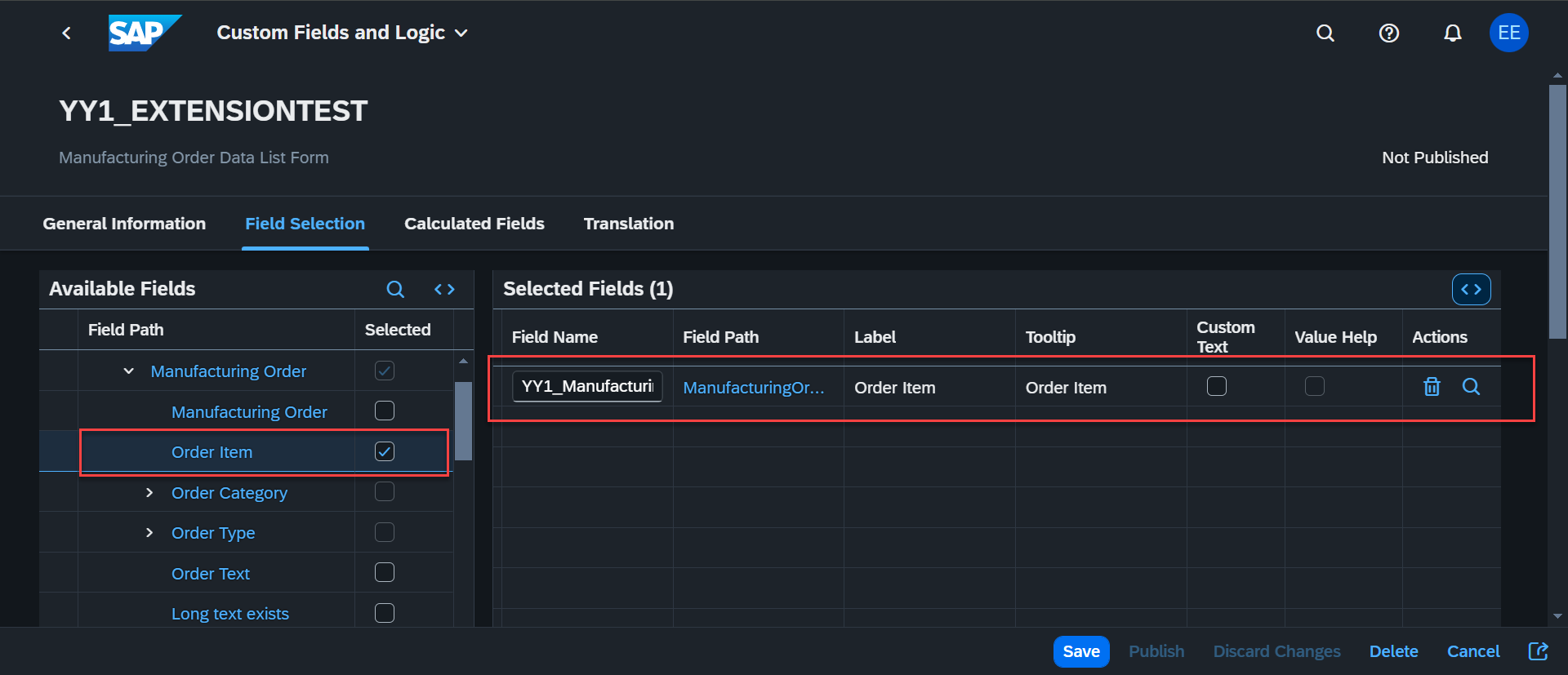Screen dimensions: 1568x675
Task: Click the Available Fields list scrollbar
Action: 463,420
